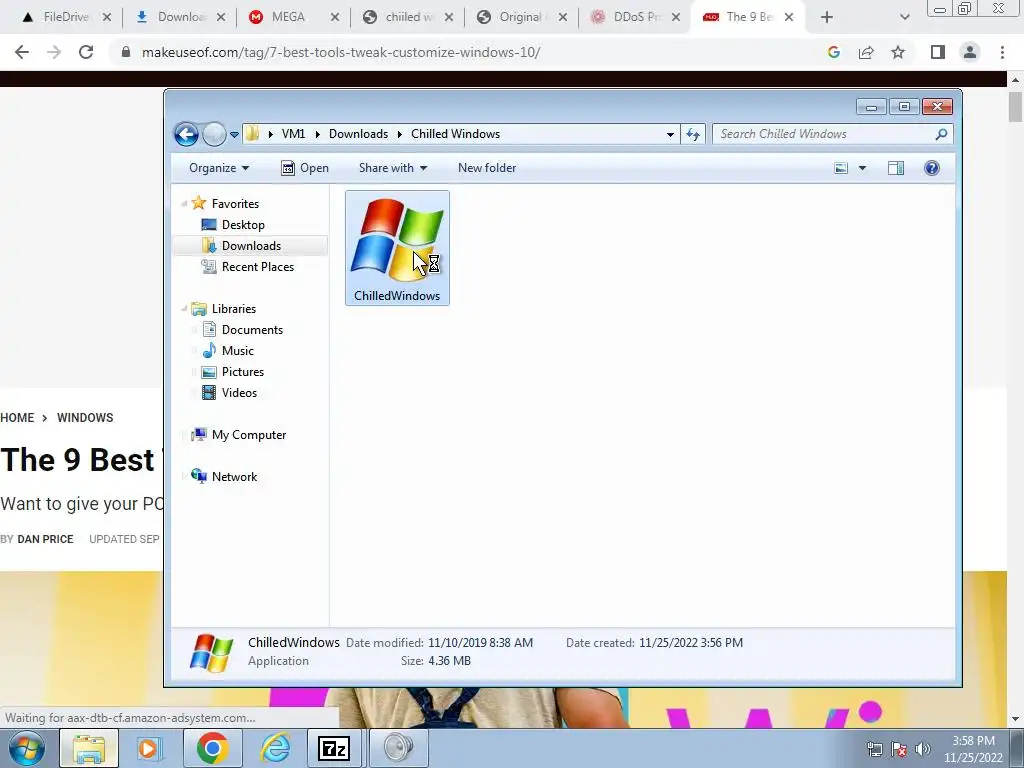Collapse the Libraries tree node
This screenshot has height=768, width=1024.
tap(184, 309)
